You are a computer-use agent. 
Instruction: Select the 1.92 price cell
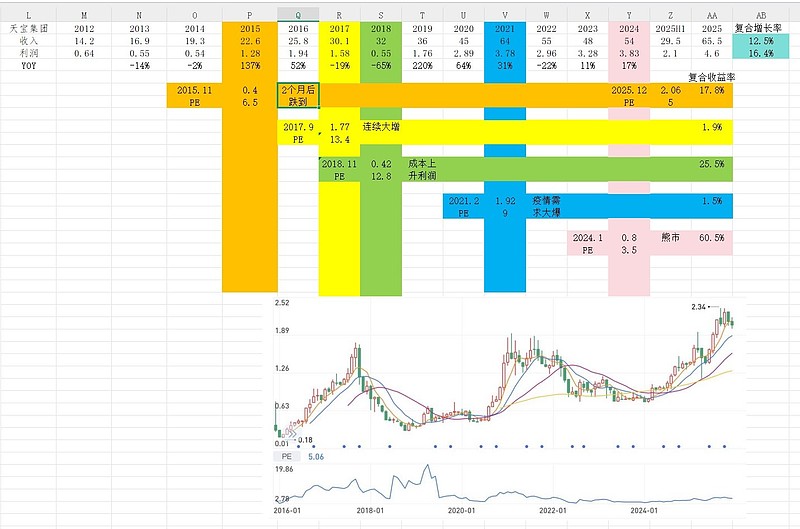pos(505,200)
